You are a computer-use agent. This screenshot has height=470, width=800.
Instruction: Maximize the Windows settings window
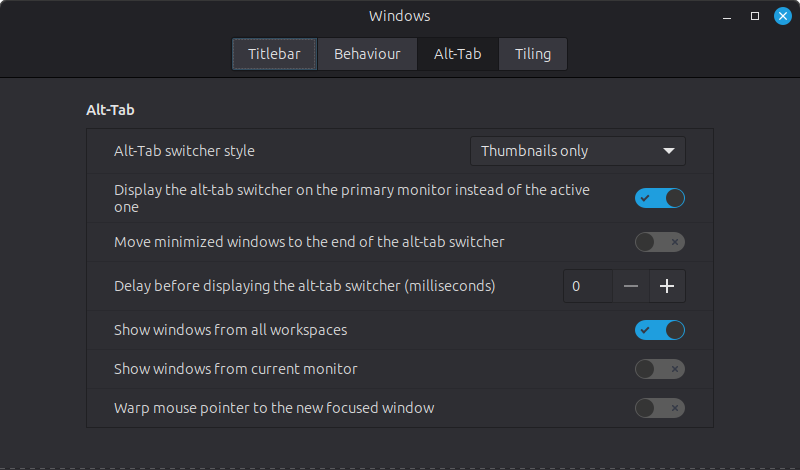[755, 16]
